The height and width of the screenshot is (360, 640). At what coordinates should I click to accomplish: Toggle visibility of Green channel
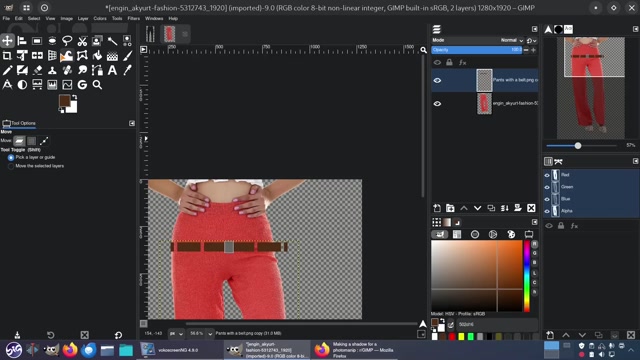coord(547,187)
